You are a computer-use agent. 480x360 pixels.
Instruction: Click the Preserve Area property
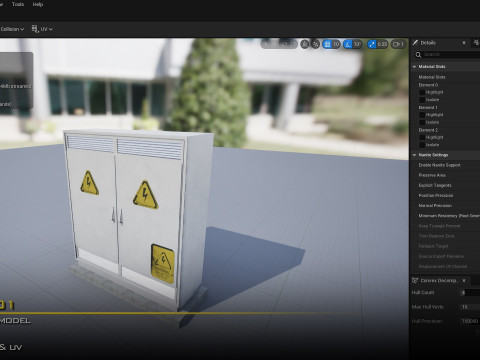click(x=432, y=175)
